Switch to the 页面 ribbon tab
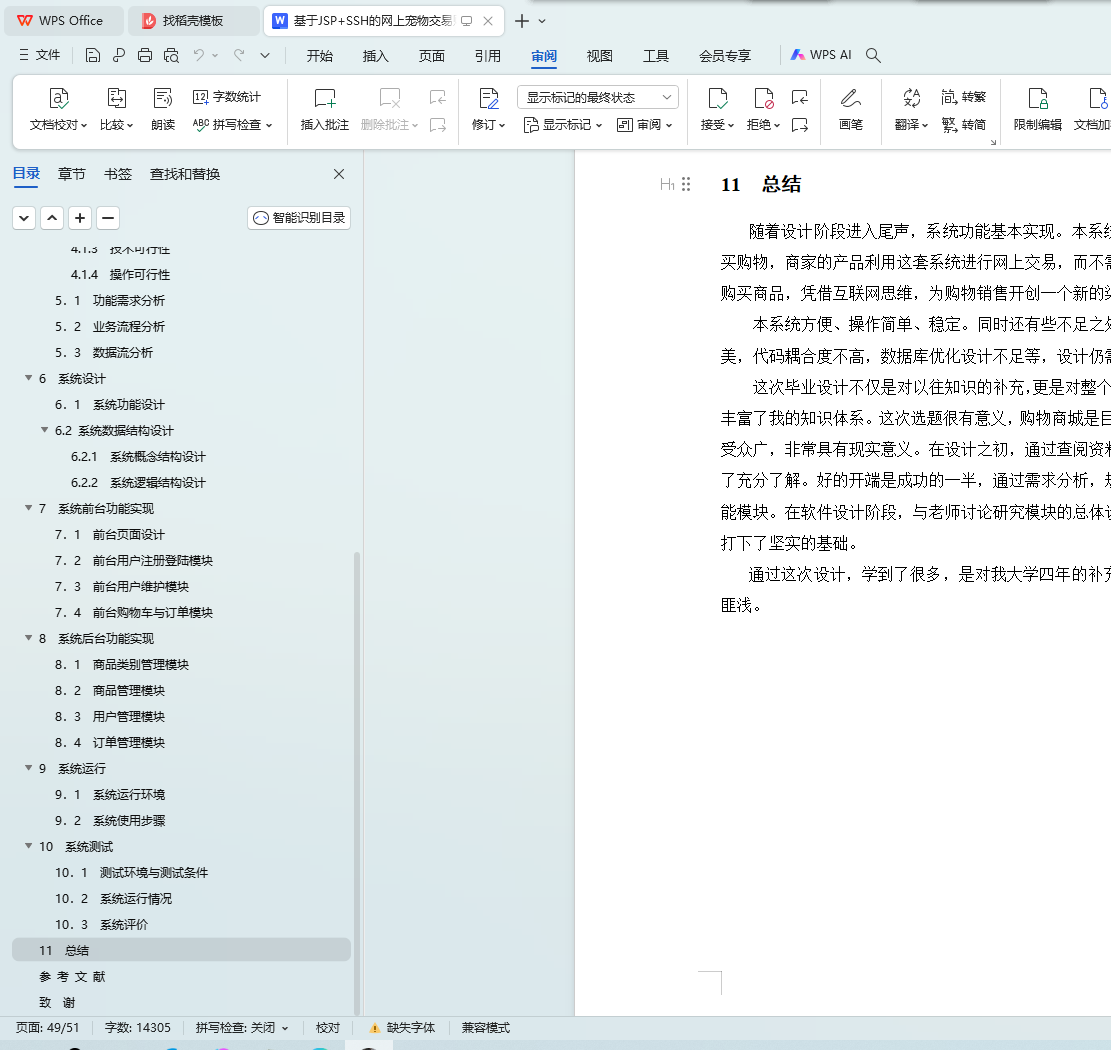Viewport: 1111px width, 1050px height. tap(432, 56)
